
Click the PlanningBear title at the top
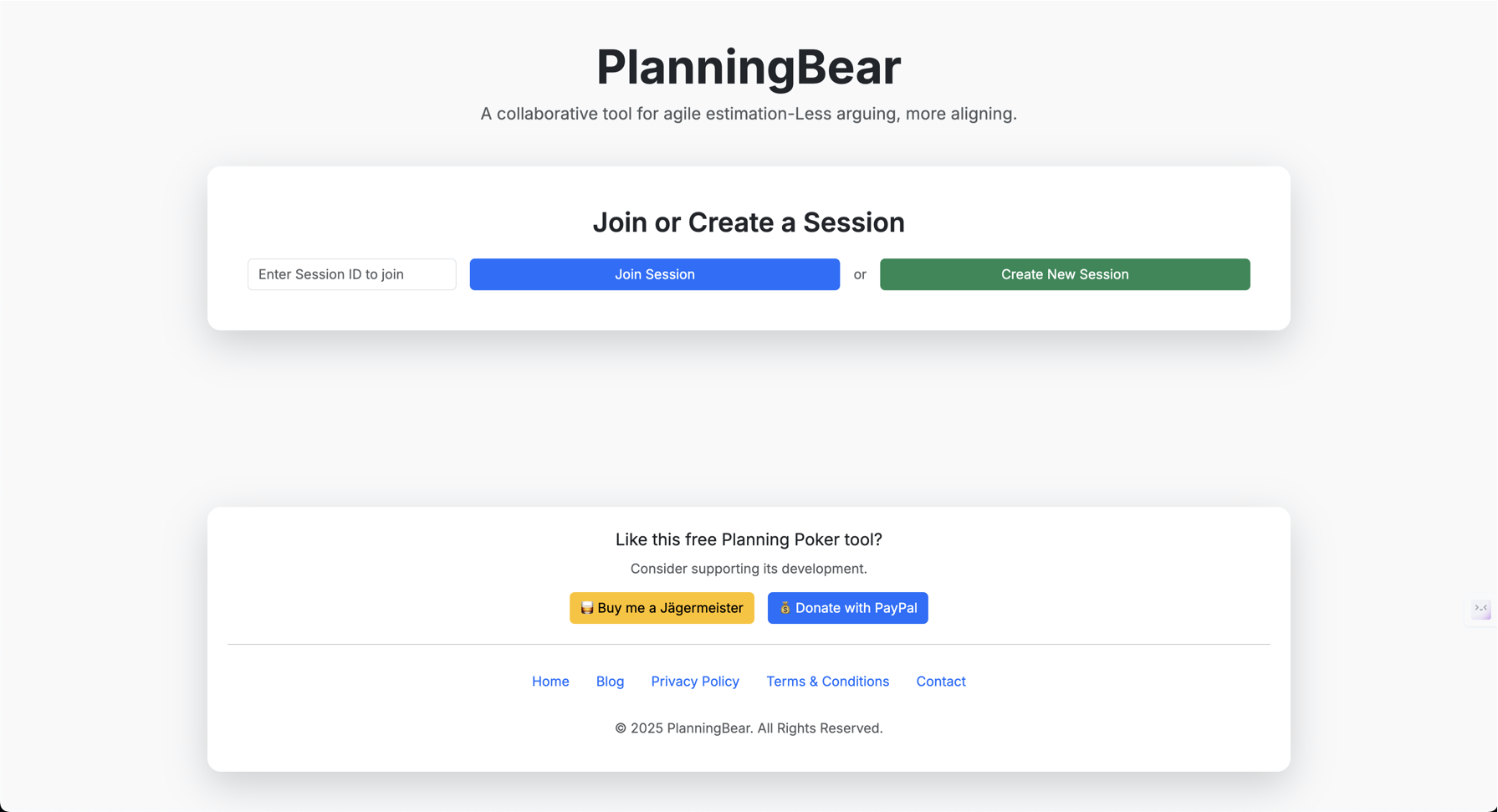tap(749, 67)
